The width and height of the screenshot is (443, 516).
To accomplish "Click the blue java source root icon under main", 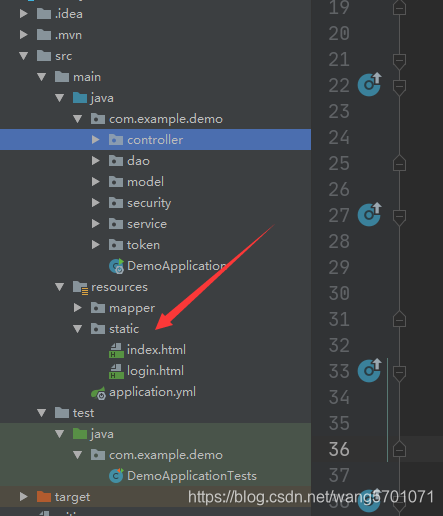I will click(x=80, y=98).
